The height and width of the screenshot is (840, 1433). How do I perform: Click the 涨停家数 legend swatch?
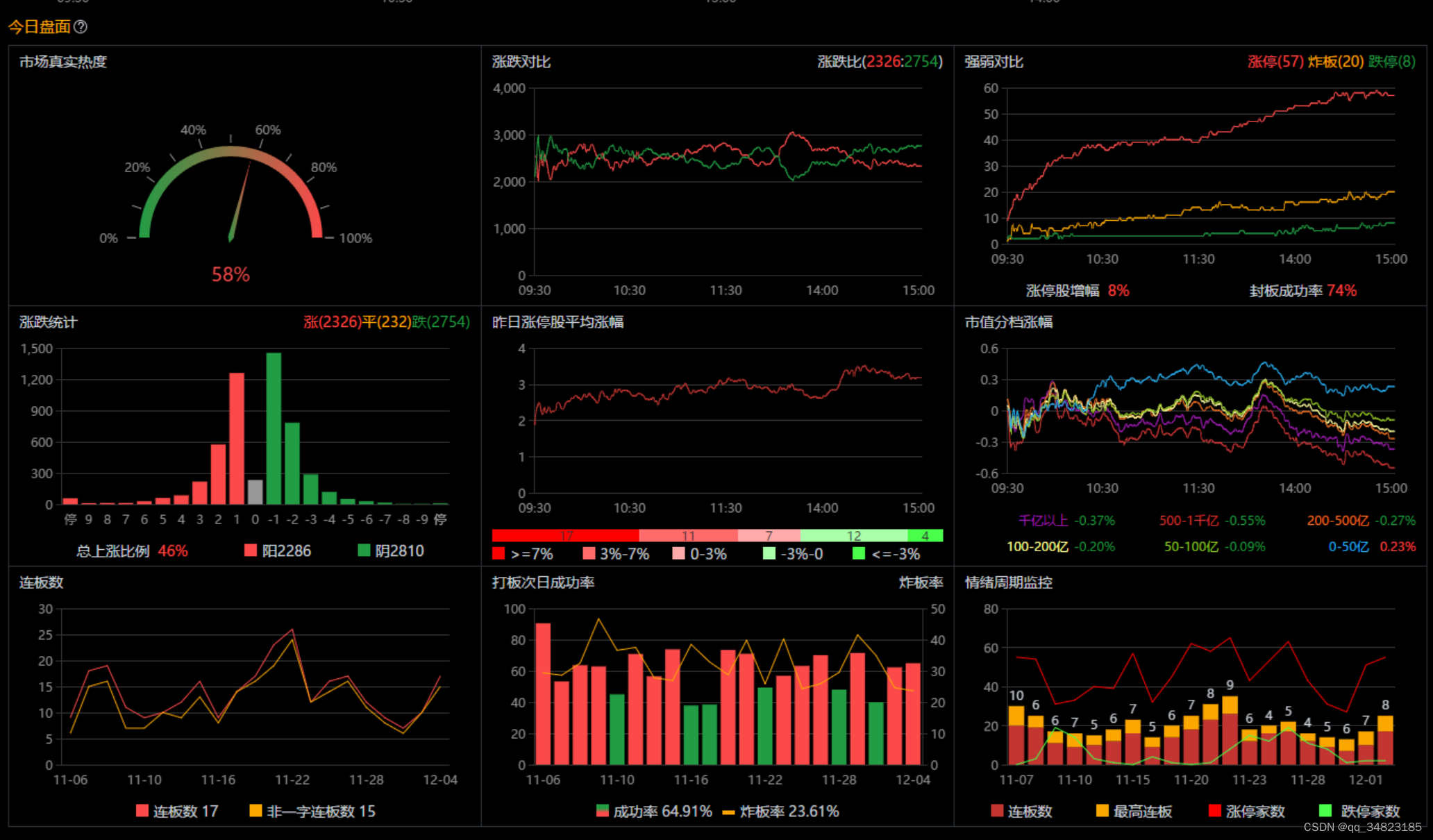coord(1215,811)
